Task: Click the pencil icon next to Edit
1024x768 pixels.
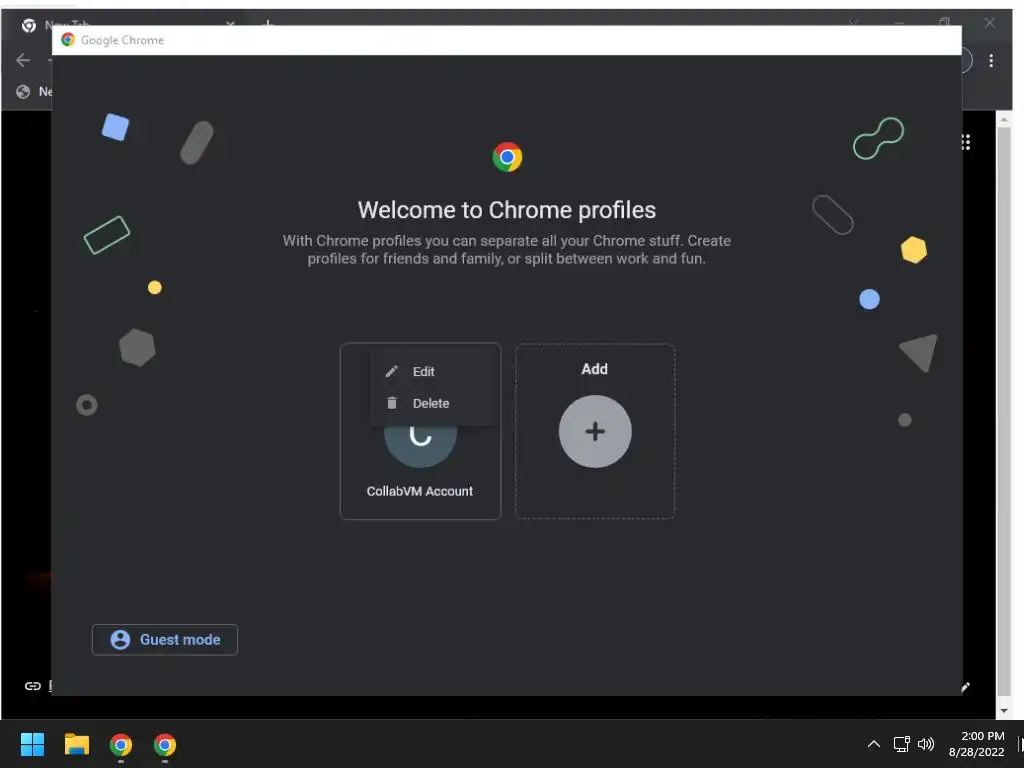Action: [391, 372]
